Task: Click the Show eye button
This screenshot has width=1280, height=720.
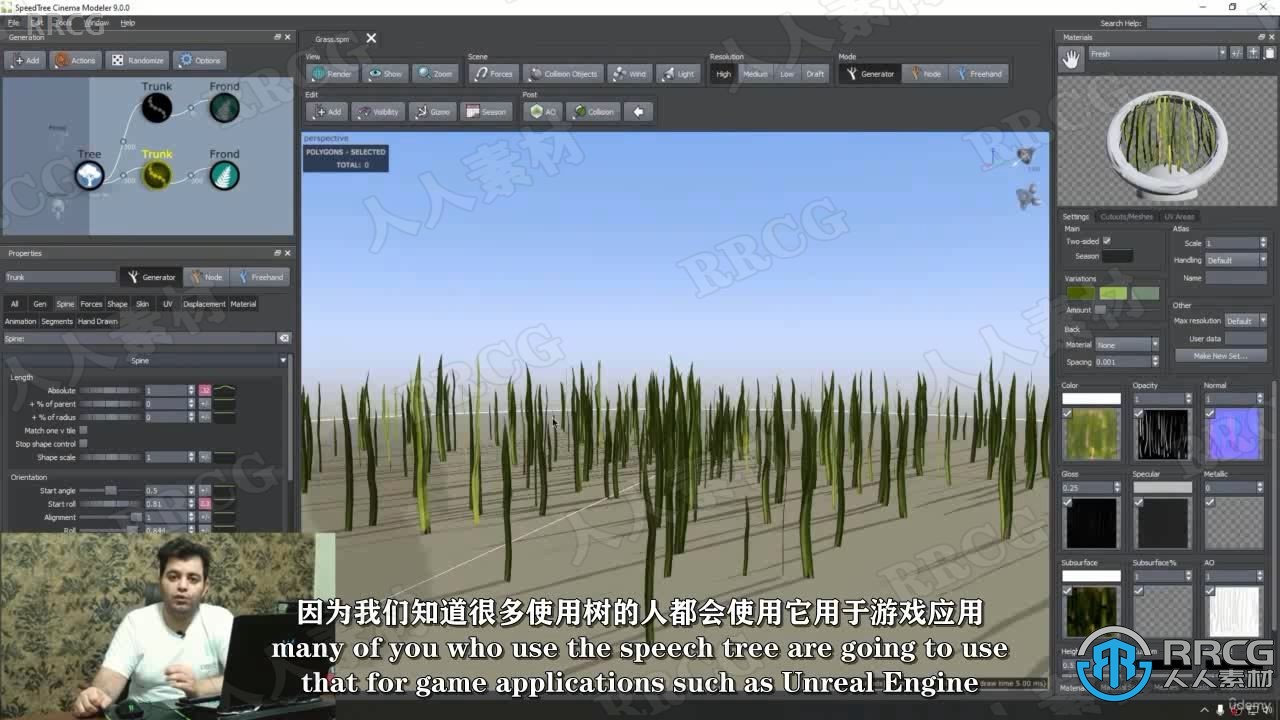Action: pyautogui.click(x=384, y=74)
